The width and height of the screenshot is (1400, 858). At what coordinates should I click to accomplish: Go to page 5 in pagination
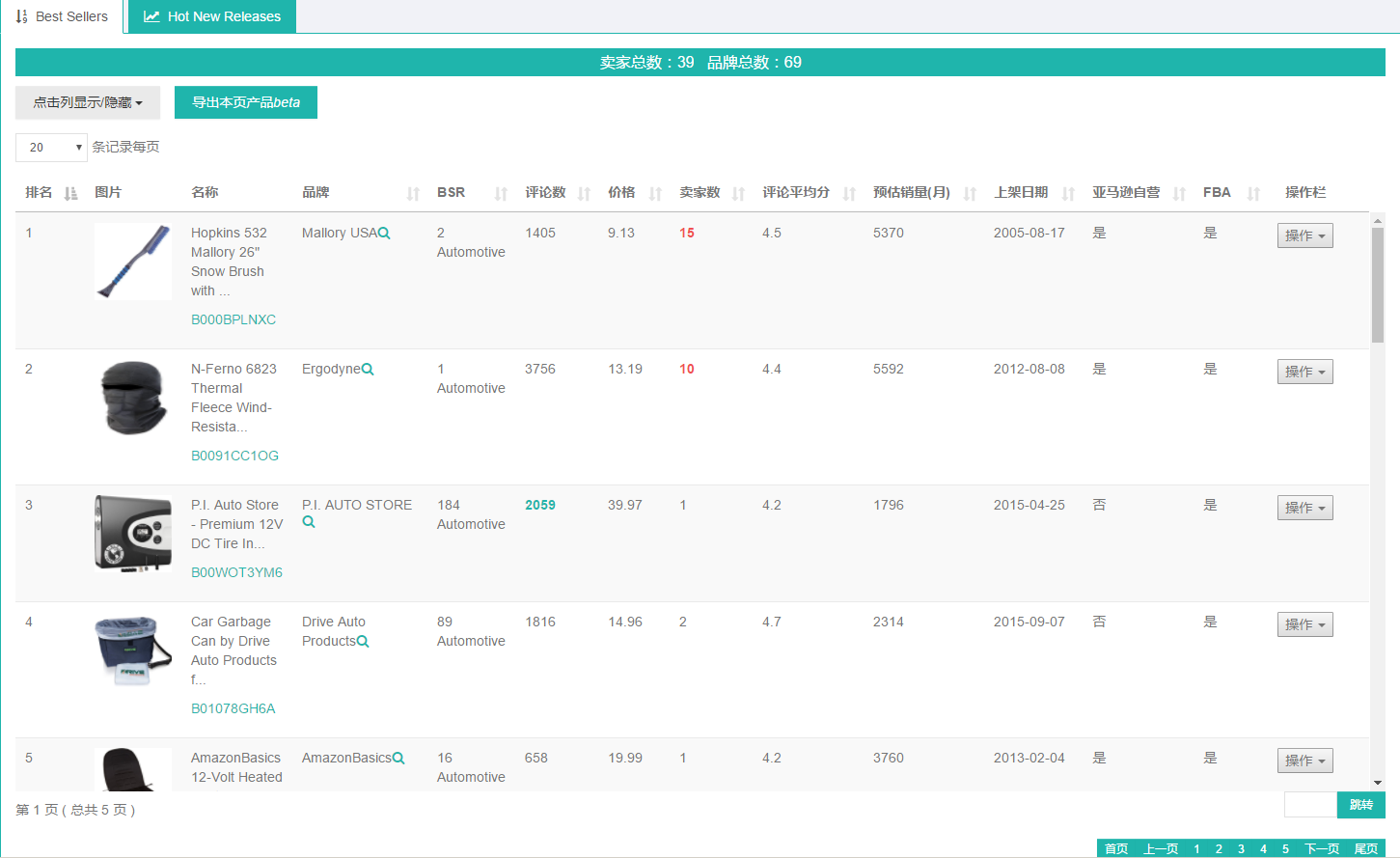1285,848
